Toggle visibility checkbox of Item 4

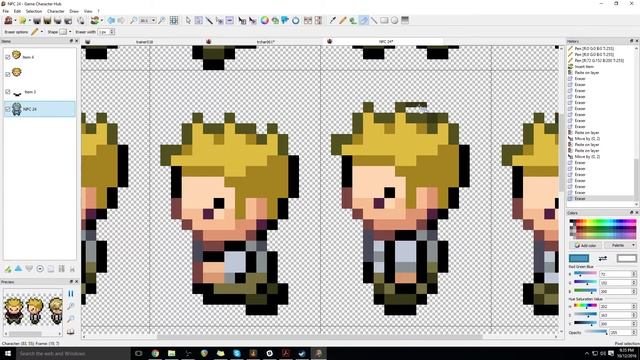7,57
